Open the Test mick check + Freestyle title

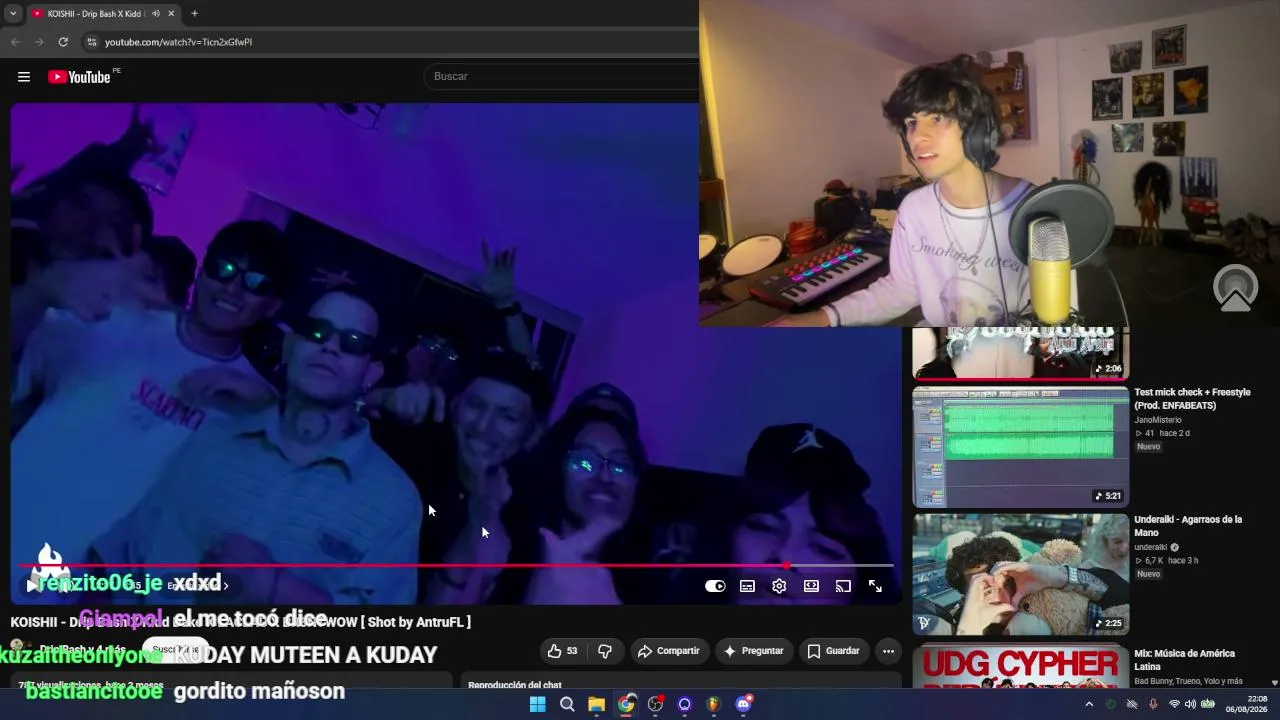[x=1192, y=398]
